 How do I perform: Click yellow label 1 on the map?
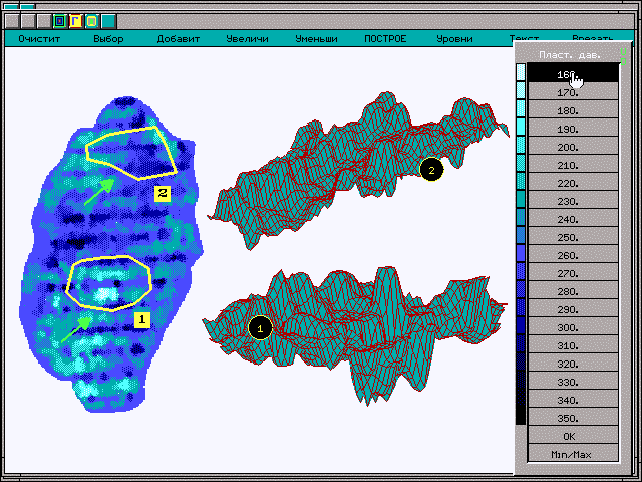(141, 319)
